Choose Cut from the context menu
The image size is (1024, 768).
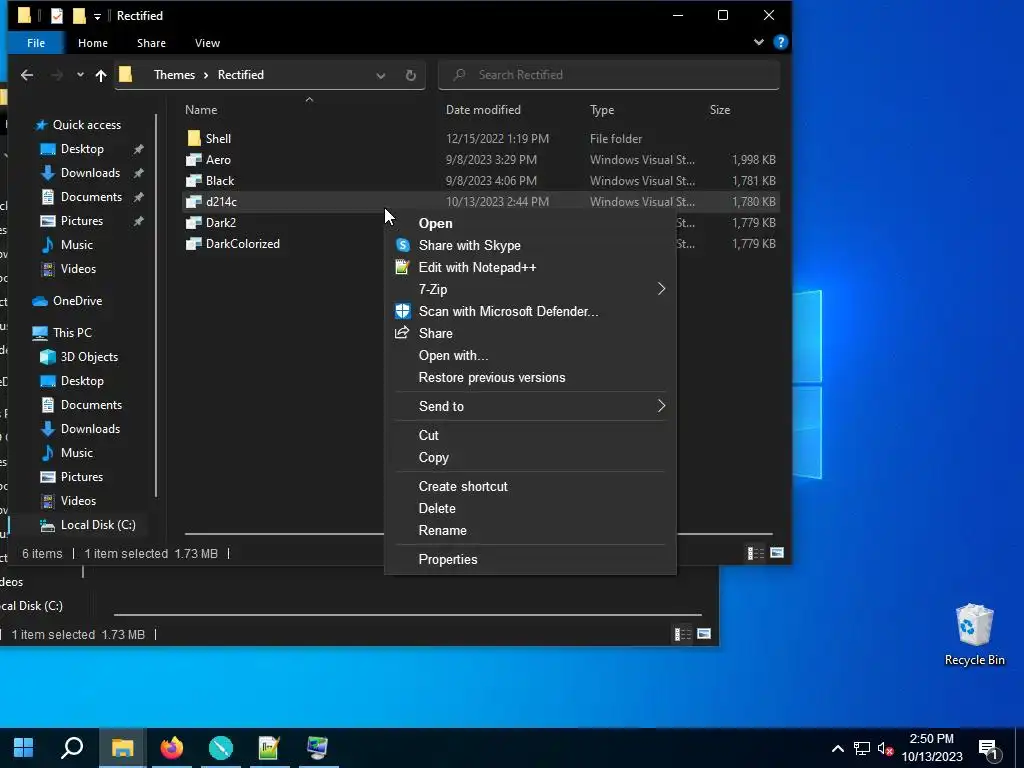(530, 436)
